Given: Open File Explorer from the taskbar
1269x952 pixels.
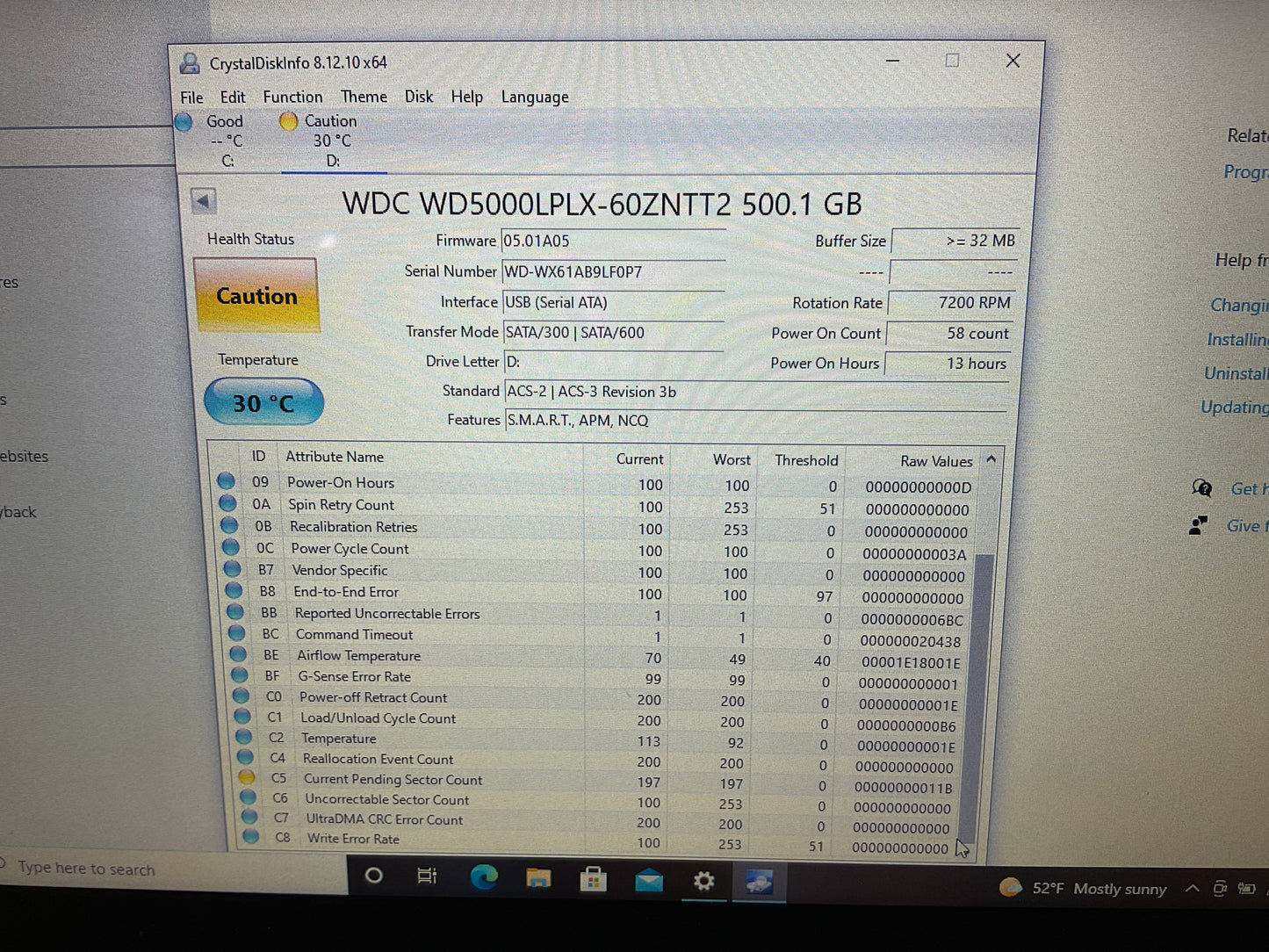Looking at the screenshot, I should tap(538, 877).
